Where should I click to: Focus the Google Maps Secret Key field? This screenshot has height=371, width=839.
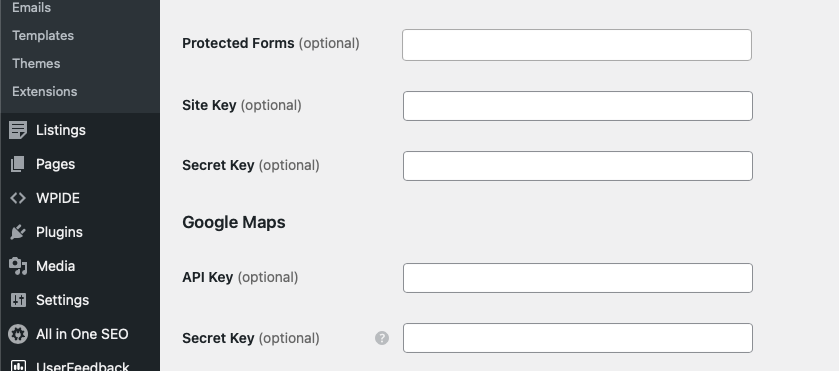pos(578,338)
